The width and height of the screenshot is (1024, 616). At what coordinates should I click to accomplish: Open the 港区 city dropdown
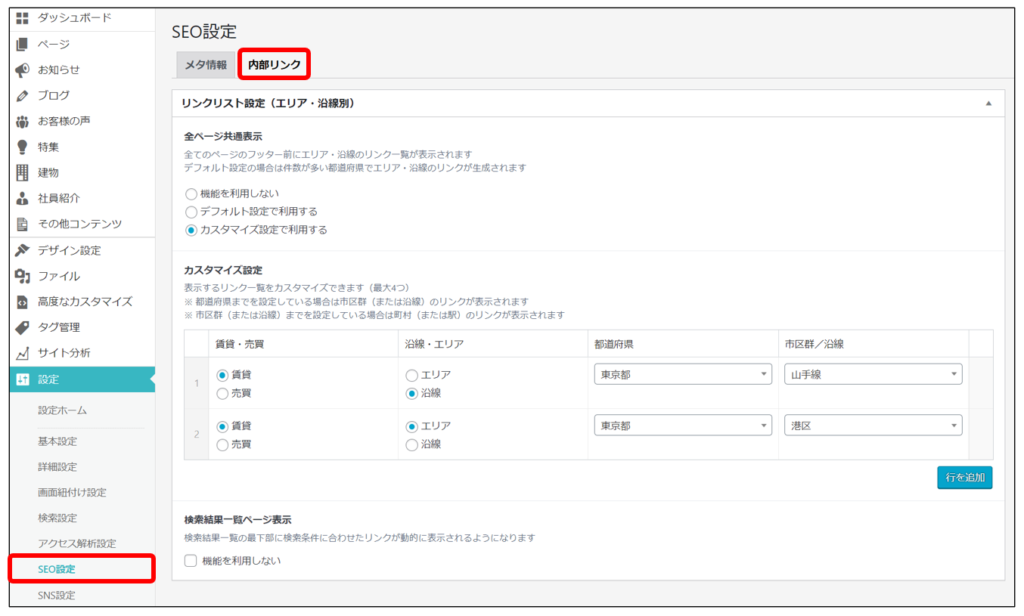click(873, 425)
